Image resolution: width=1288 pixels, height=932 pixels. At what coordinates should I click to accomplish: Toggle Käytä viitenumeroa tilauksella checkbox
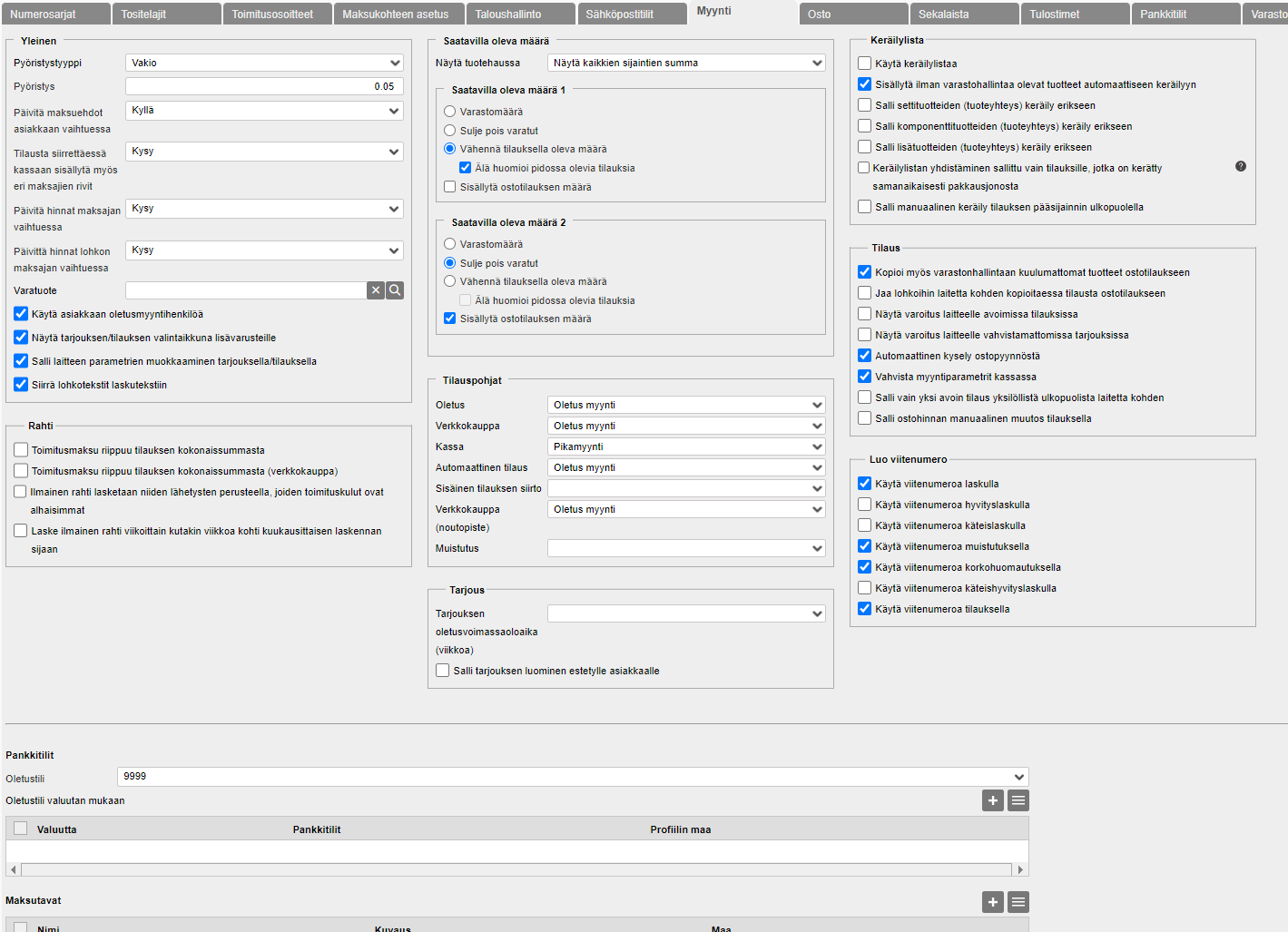[865, 609]
